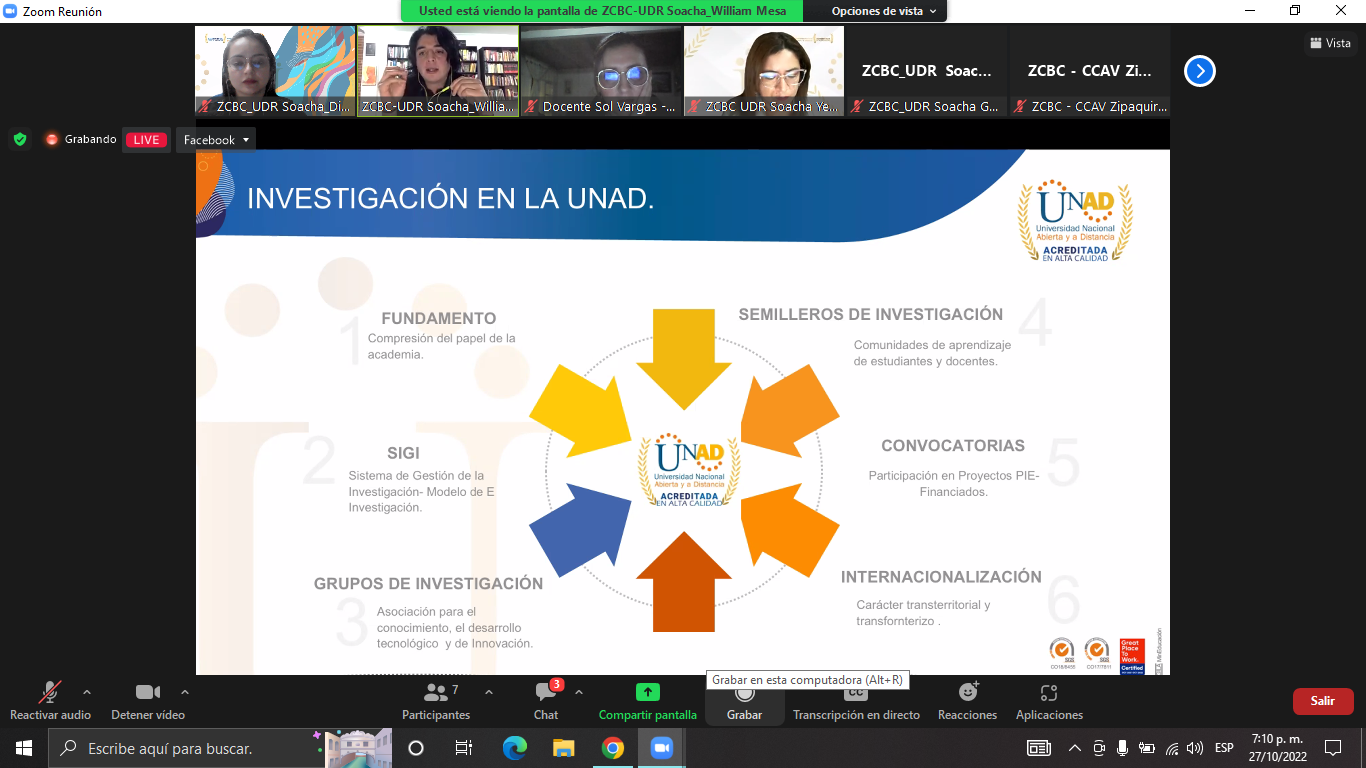Toggle Reactivar audio to unmute microphone

point(50,701)
